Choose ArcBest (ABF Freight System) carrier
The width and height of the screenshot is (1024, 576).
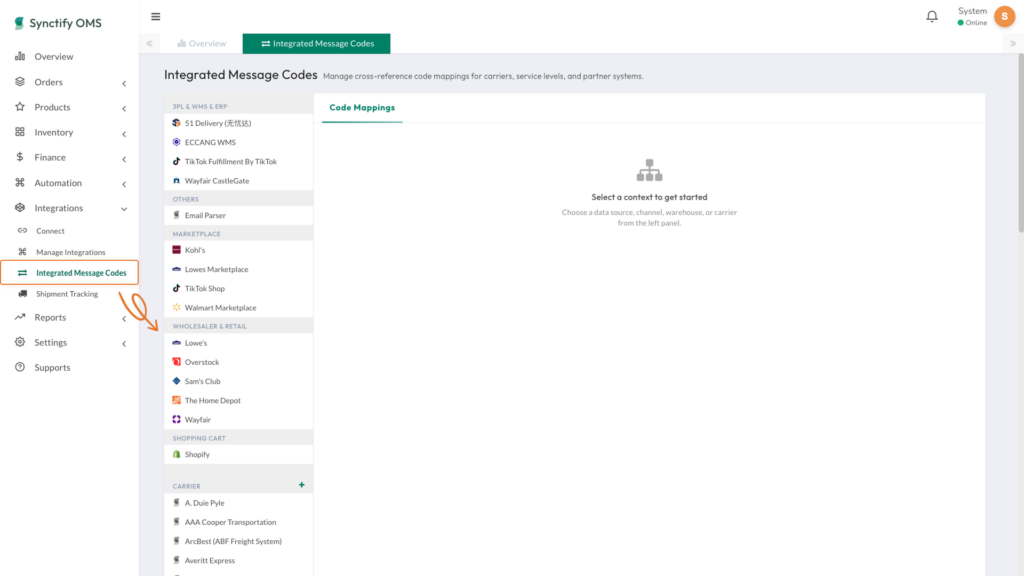click(238, 541)
